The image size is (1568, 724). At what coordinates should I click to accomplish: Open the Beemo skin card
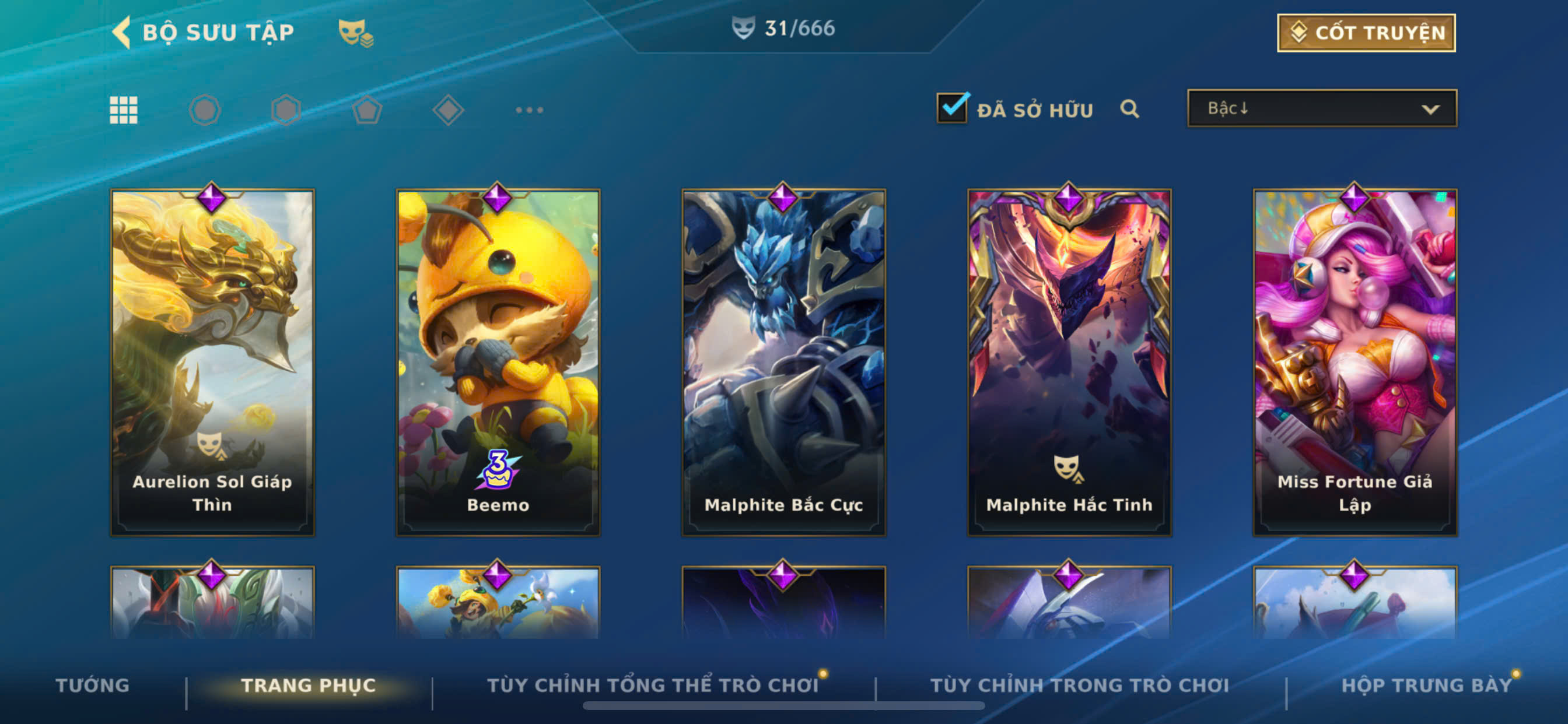tap(498, 363)
